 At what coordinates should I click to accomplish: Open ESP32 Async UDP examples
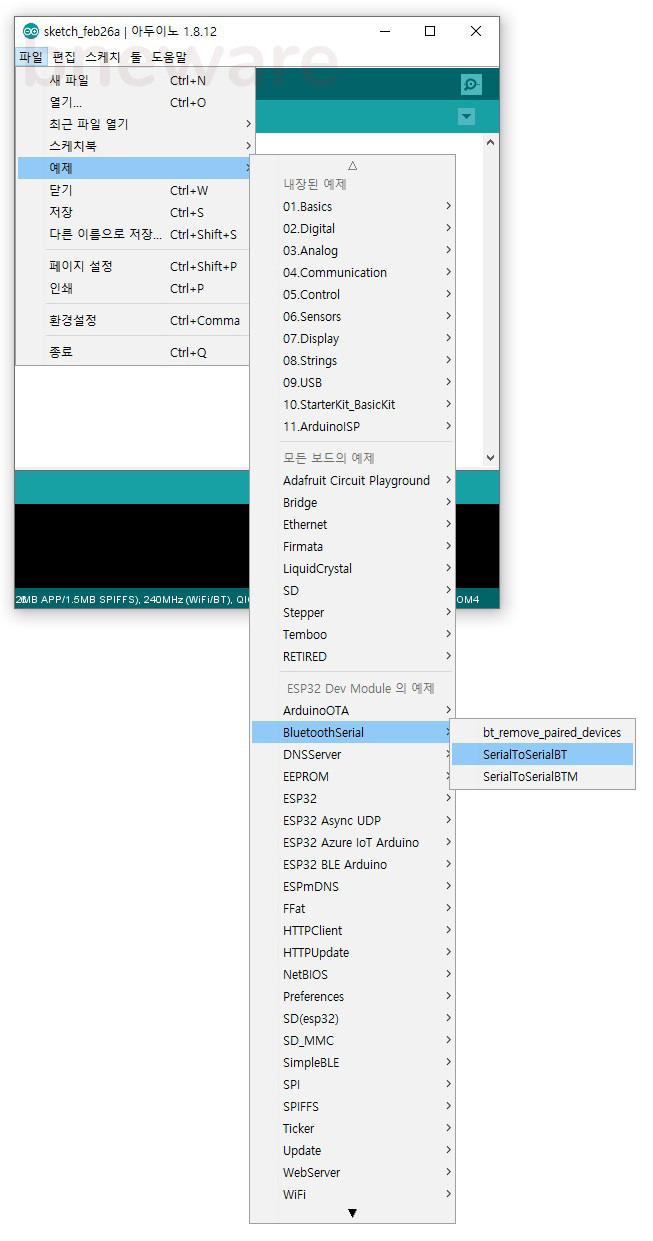pyautogui.click(x=352, y=820)
